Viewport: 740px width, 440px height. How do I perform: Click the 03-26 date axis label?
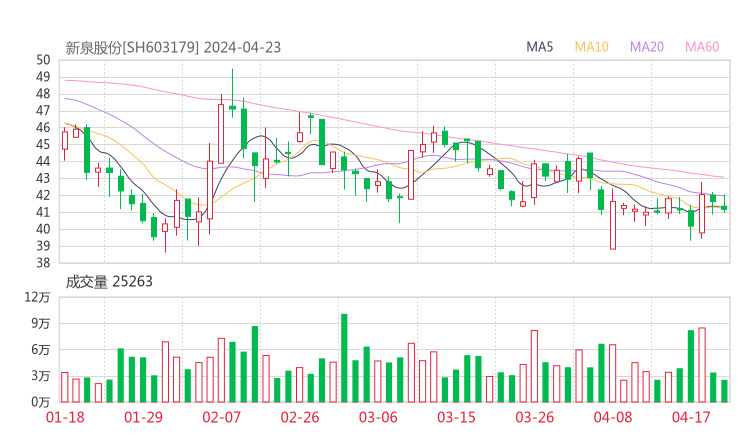click(535, 417)
